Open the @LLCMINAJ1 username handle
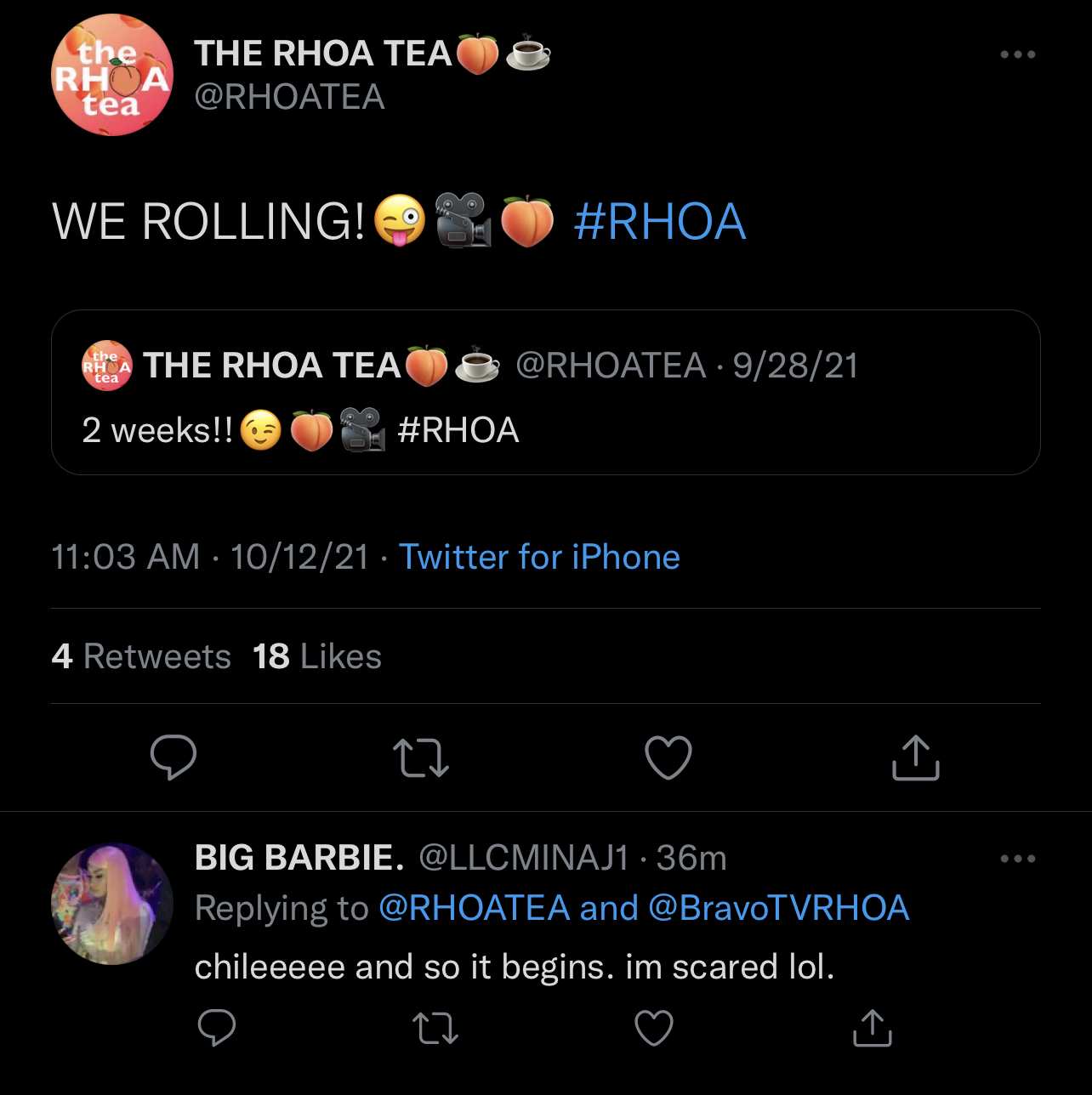The image size is (1092, 1095). coord(524,859)
